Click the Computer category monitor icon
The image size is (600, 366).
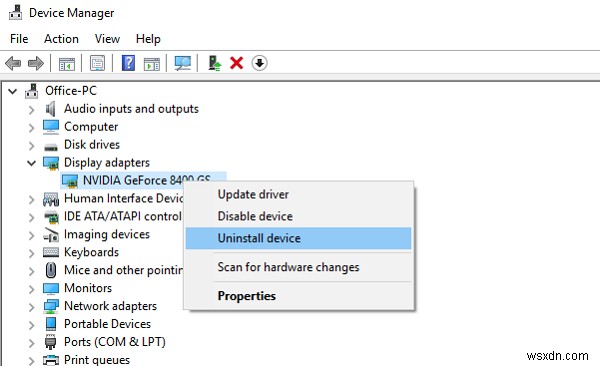[51, 127]
